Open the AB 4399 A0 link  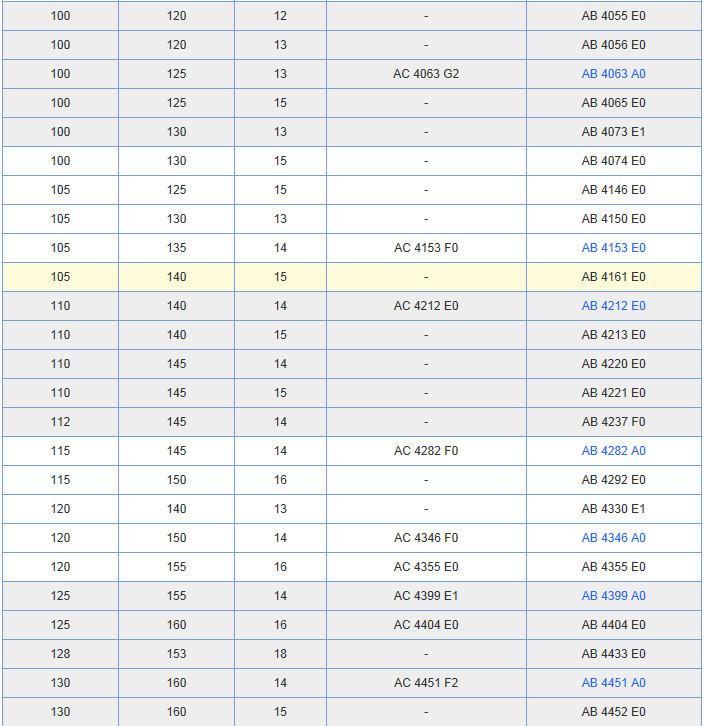tap(613, 596)
